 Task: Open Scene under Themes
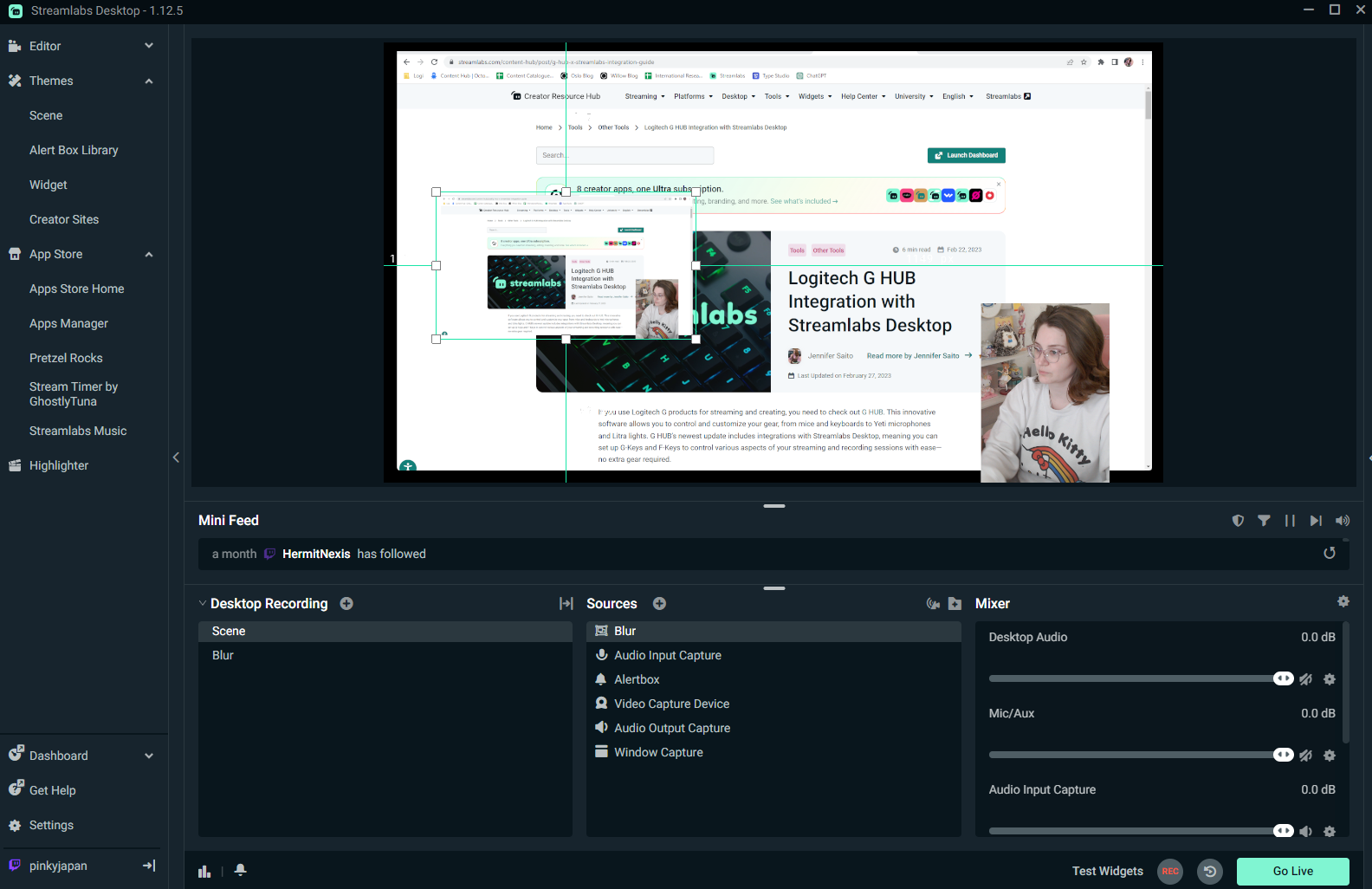coord(46,115)
